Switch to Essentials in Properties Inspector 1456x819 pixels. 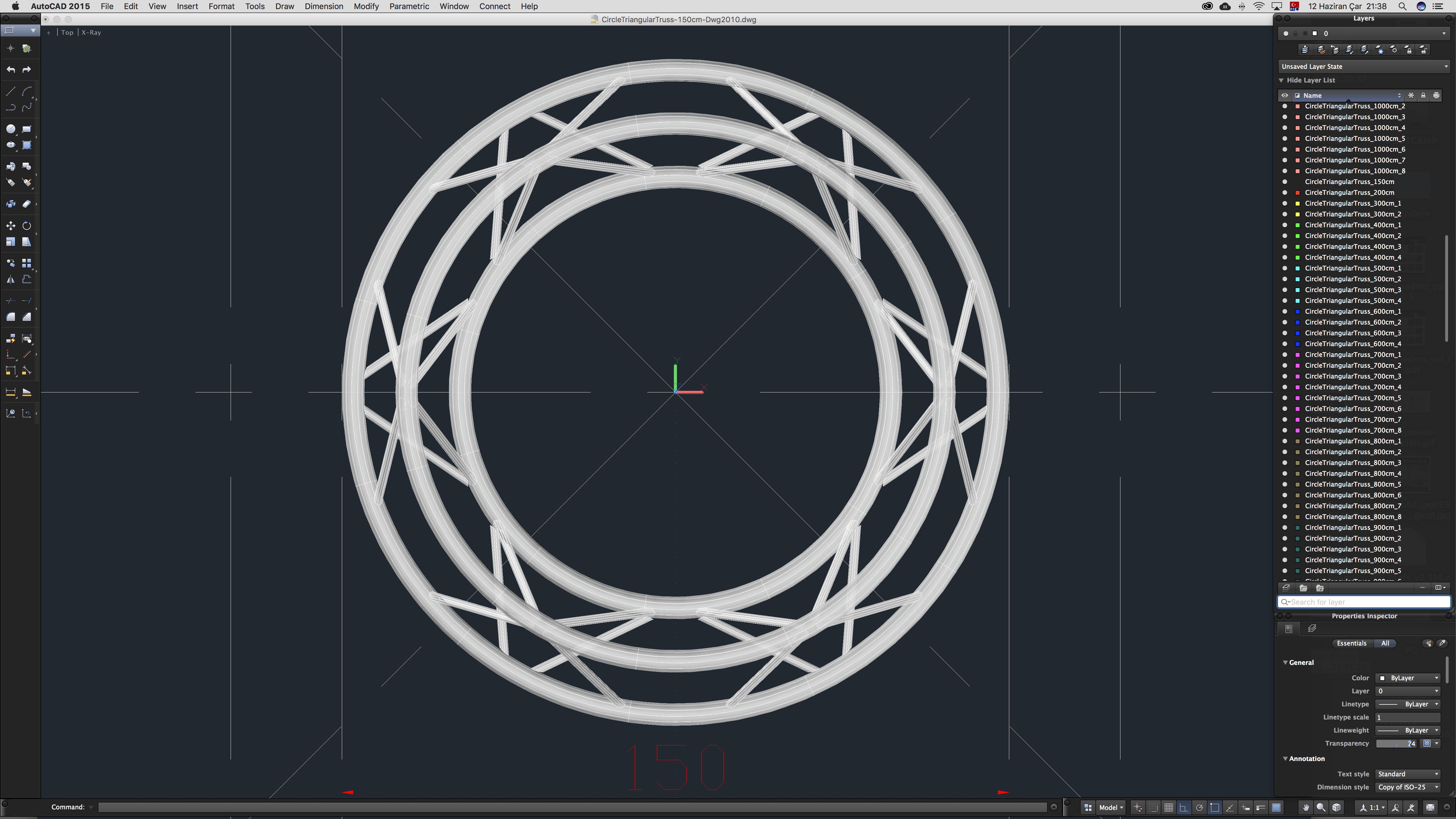click(x=1351, y=643)
